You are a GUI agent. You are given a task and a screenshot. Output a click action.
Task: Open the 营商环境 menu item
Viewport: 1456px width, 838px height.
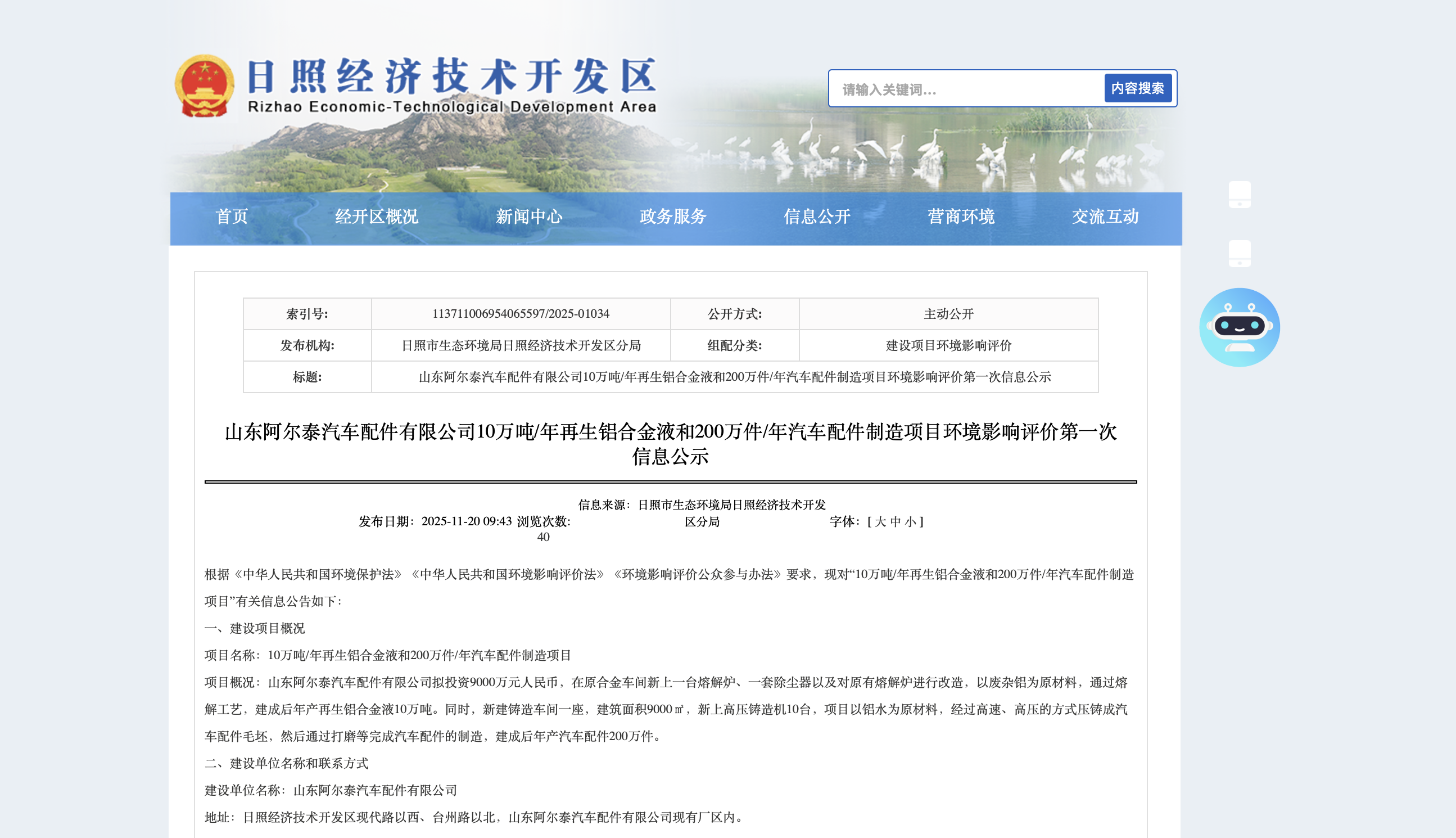tap(961, 217)
